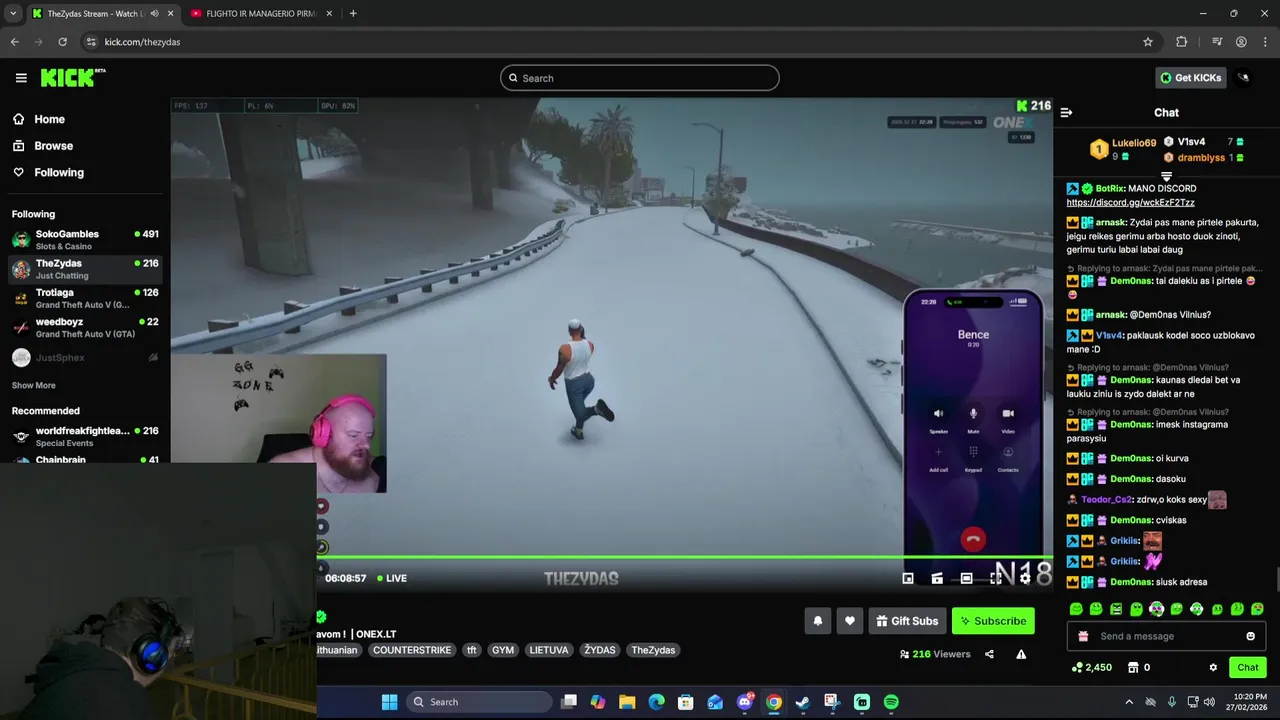Click the Send a message chat input
The height and width of the screenshot is (720, 1280).
pos(1166,636)
